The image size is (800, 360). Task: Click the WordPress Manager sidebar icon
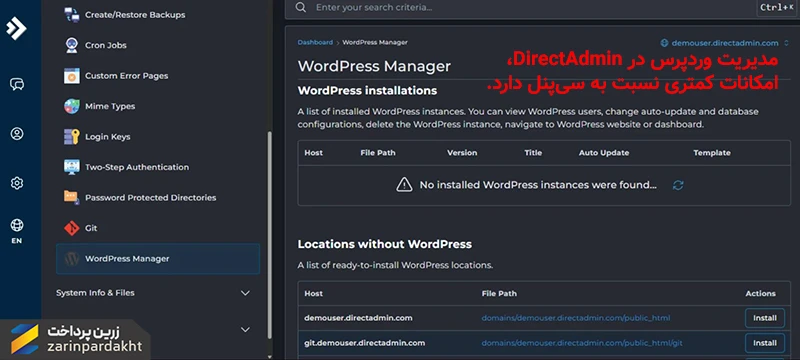point(71,259)
